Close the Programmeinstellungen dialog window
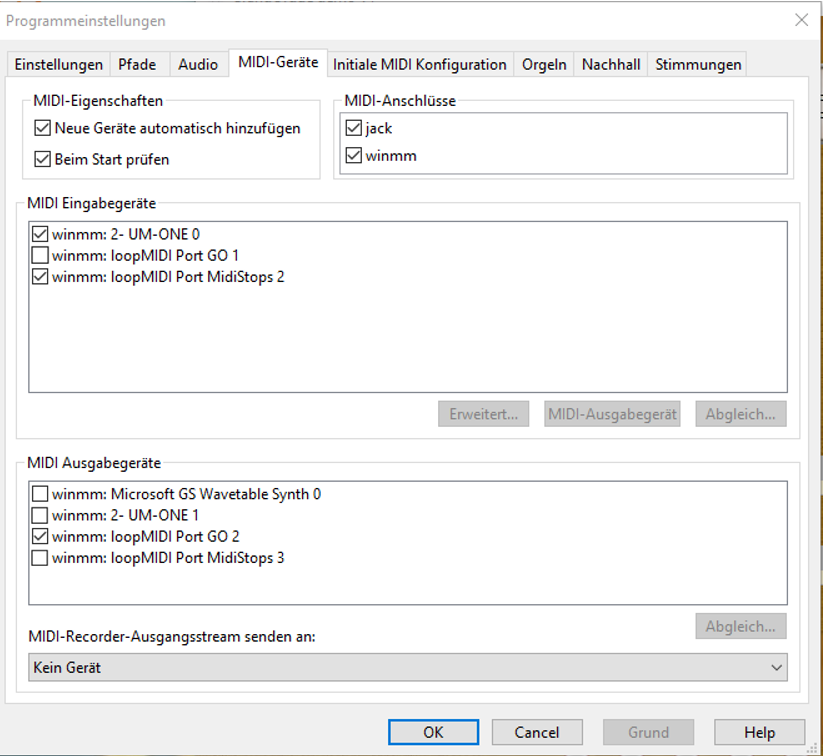The height and width of the screenshot is (756, 823). [x=800, y=20]
